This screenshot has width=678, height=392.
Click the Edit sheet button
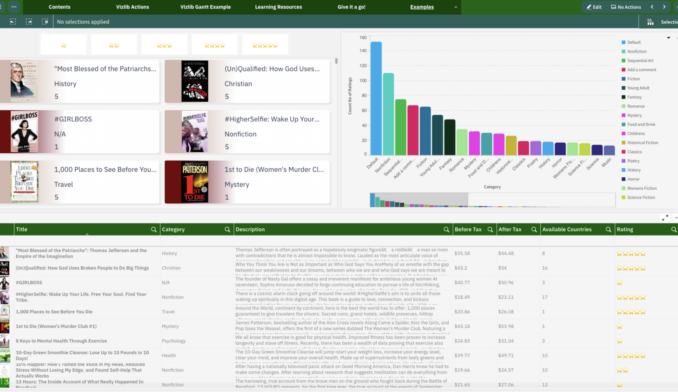coord(594,7)
